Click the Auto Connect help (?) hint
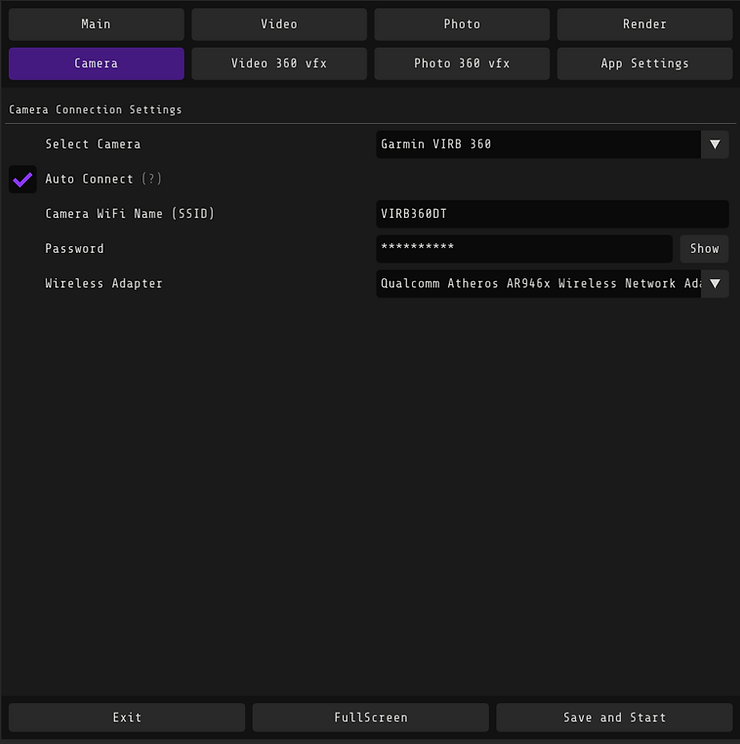This screenshot has height=744, width=740. pyautogui.click(x=152, y=179)
